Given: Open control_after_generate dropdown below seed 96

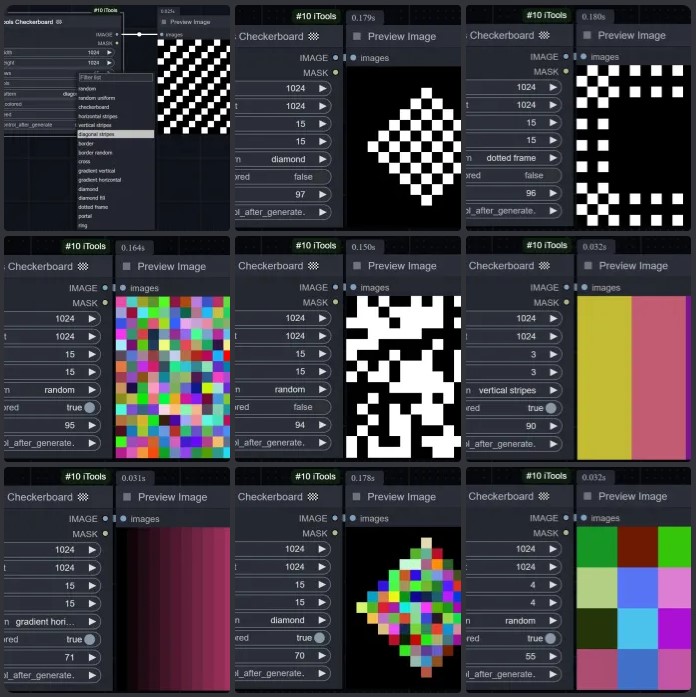Looking at the screenshot, I should 513,211.
